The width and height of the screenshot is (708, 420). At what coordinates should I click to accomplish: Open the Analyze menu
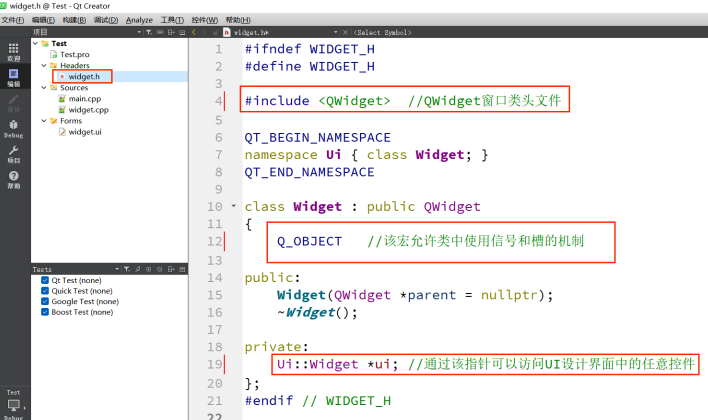pos(139,20)
